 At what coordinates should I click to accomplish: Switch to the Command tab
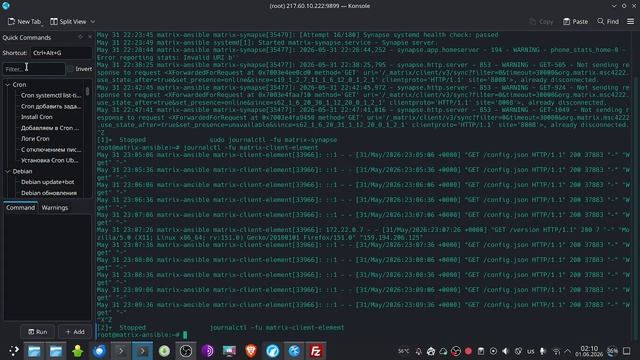point(20,208)
